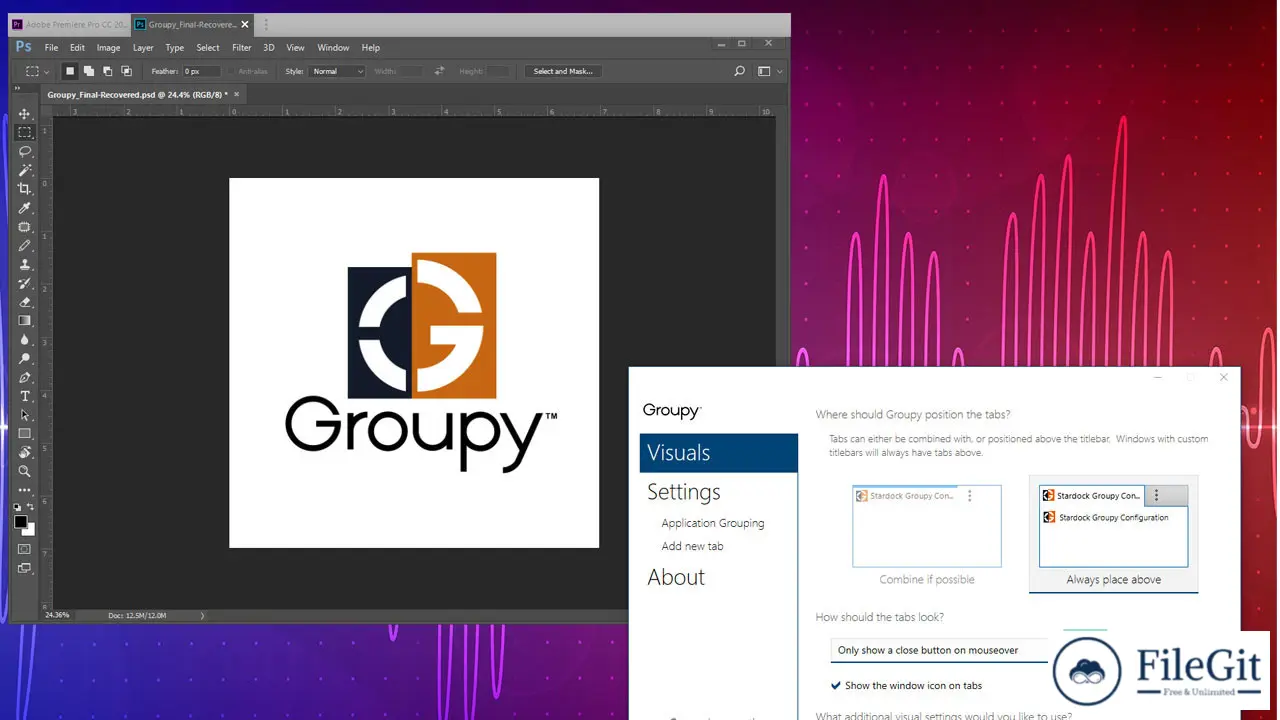Choose Add to selection mode
This screenshot has height=720, width=1280.
coord(89,71)
